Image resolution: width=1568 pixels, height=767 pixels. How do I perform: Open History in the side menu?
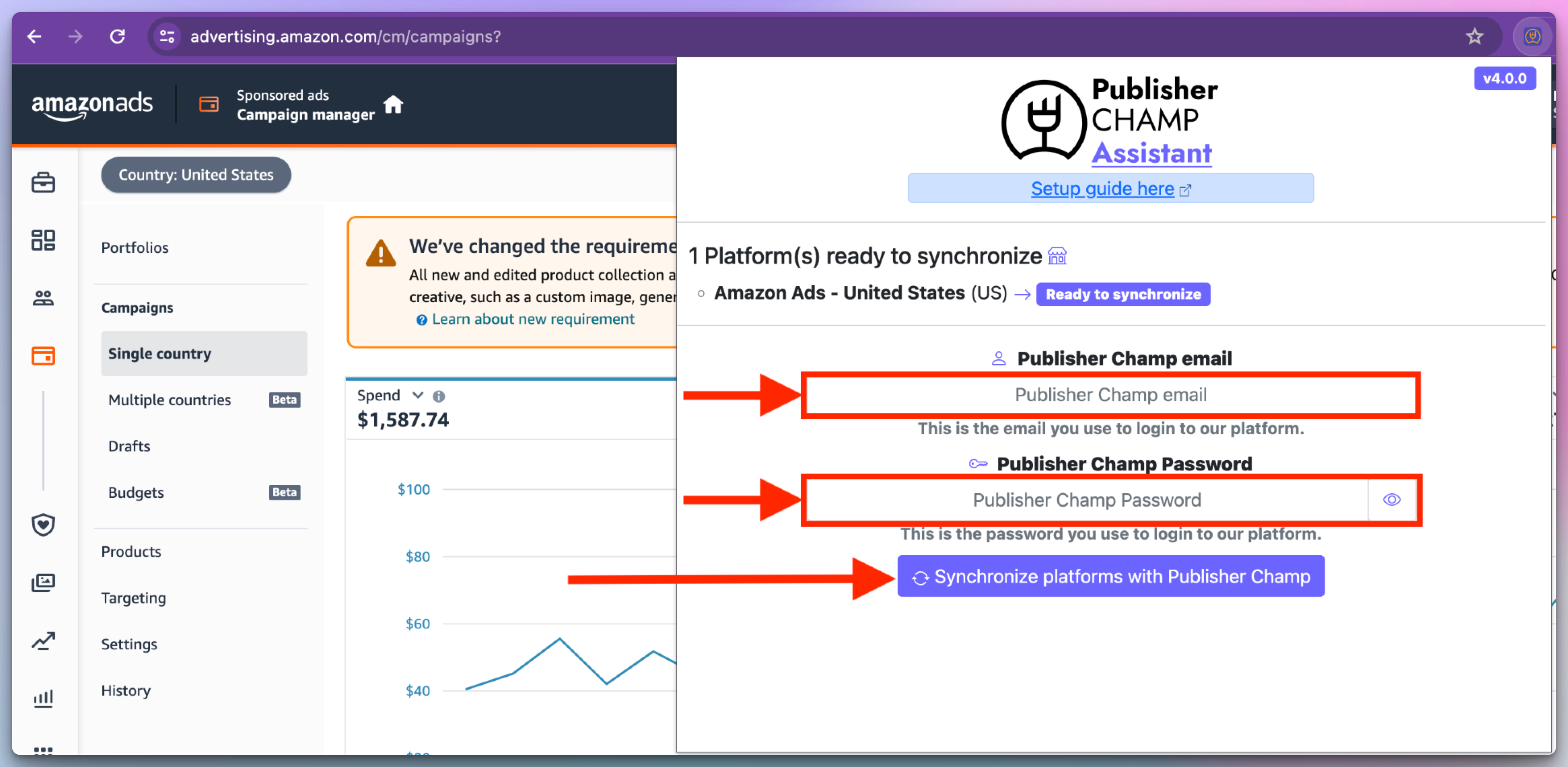tap(125, 690)
